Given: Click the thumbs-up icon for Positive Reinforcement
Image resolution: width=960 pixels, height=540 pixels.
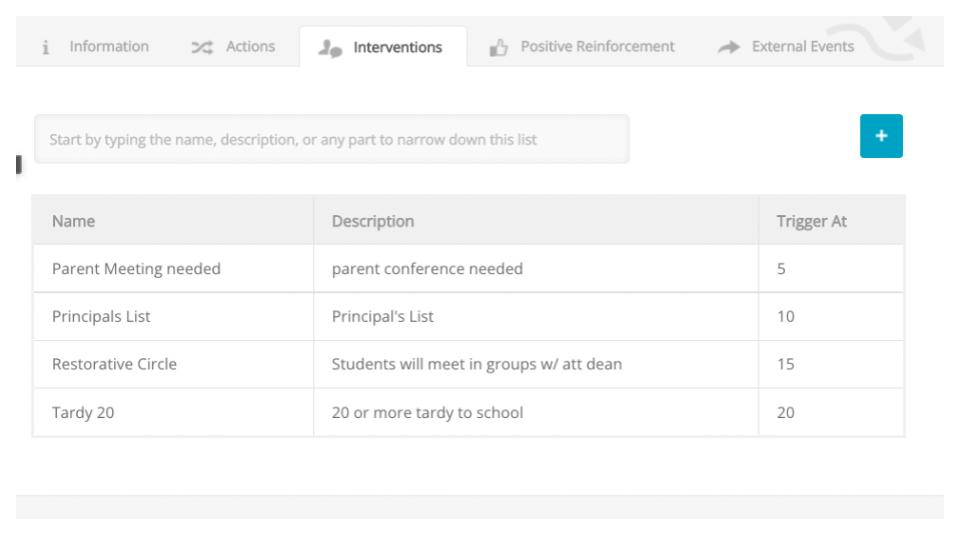Looking at the screenshot, I should click(x=497, y=47).
